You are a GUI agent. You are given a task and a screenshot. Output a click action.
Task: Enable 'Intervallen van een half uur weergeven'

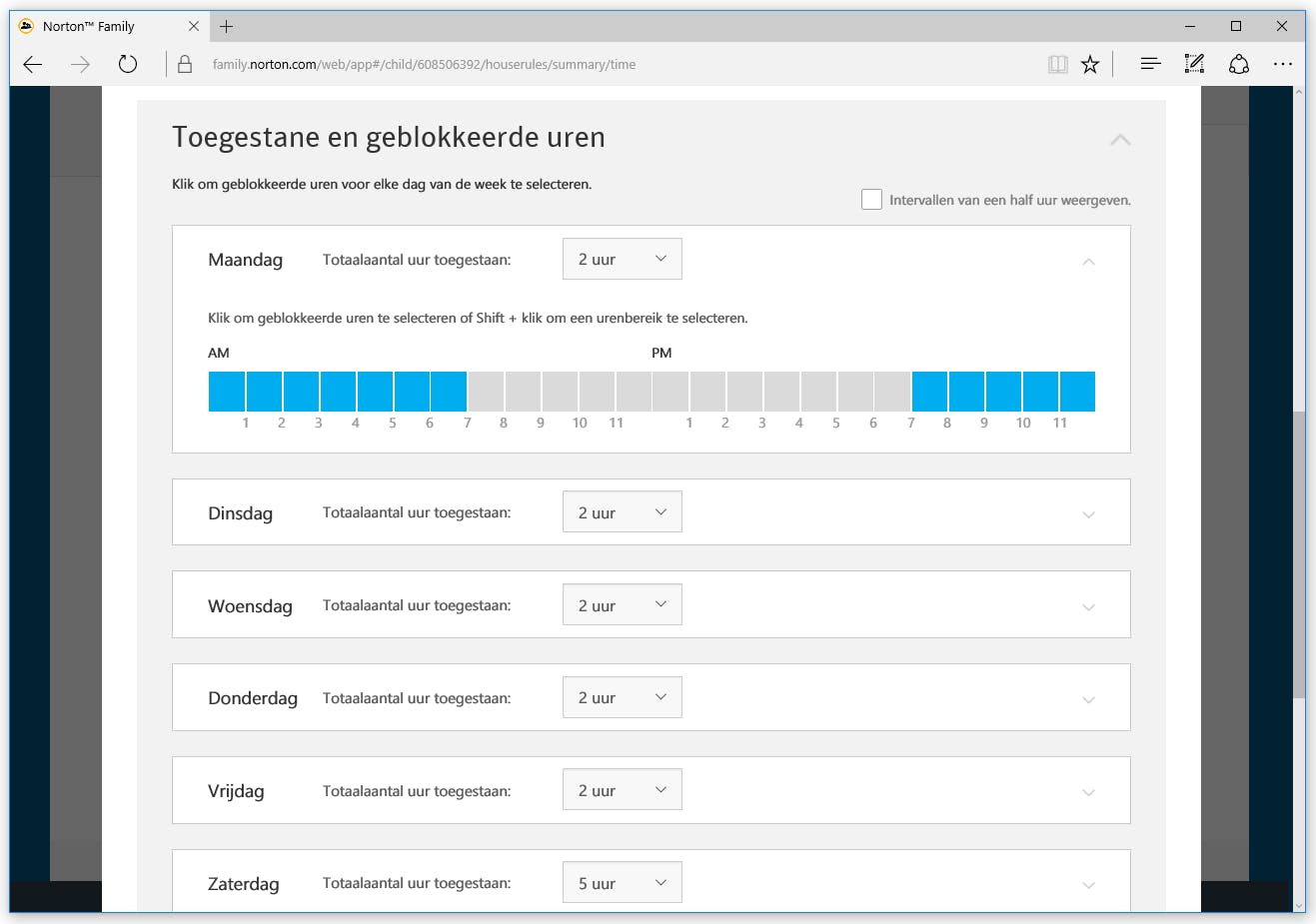tap(871, 199)
